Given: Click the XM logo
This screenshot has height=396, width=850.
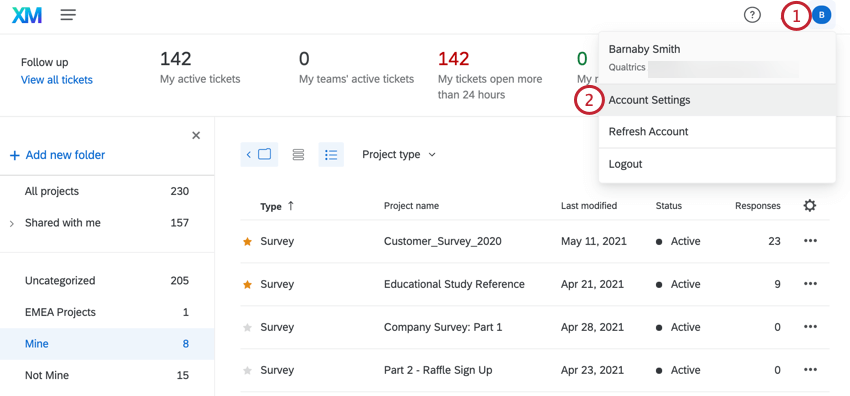Looking at the screenshot, I should (27, 15).
